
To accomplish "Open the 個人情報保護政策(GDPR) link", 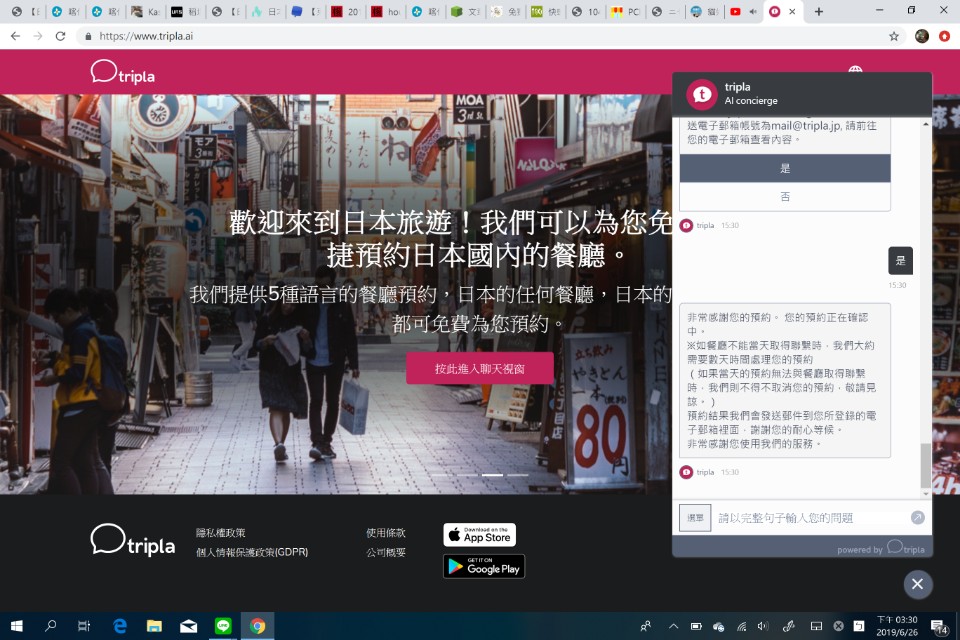I will 252,552.
